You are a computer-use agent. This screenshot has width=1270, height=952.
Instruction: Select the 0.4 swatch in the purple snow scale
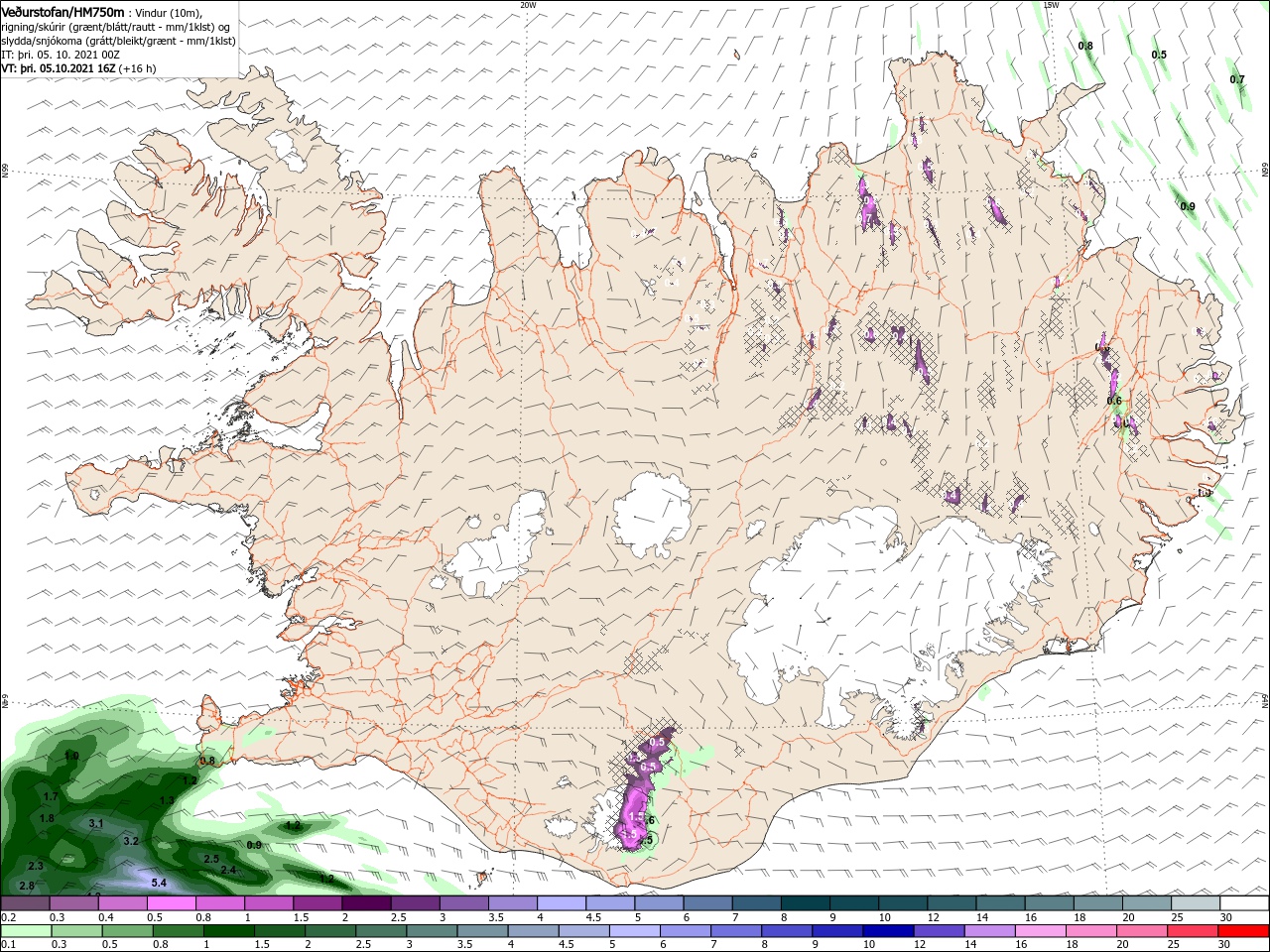pos(122,903)
